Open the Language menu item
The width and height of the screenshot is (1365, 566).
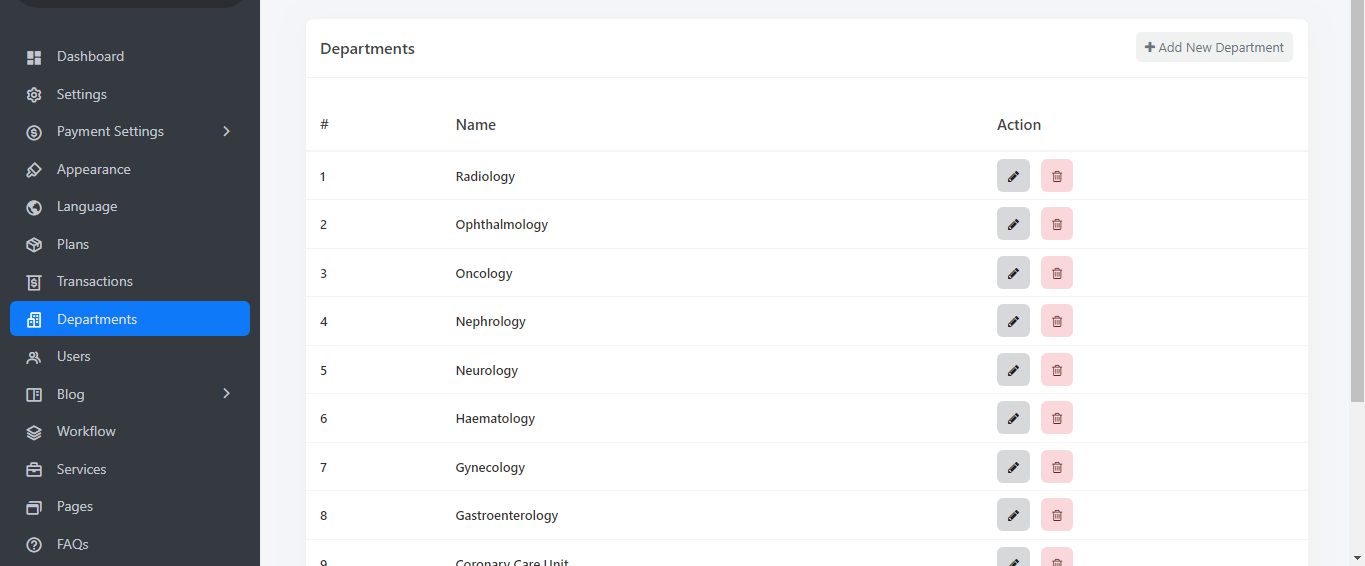tap(87, 207)
